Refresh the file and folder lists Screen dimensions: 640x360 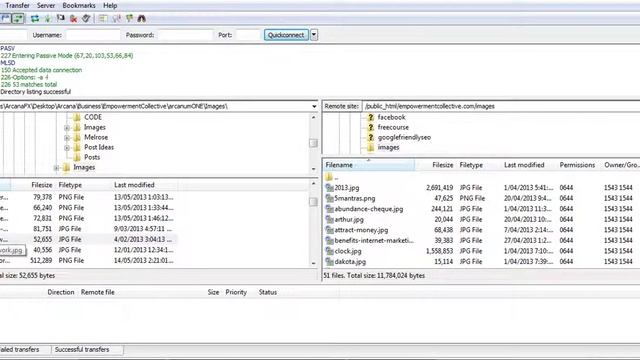35,18
